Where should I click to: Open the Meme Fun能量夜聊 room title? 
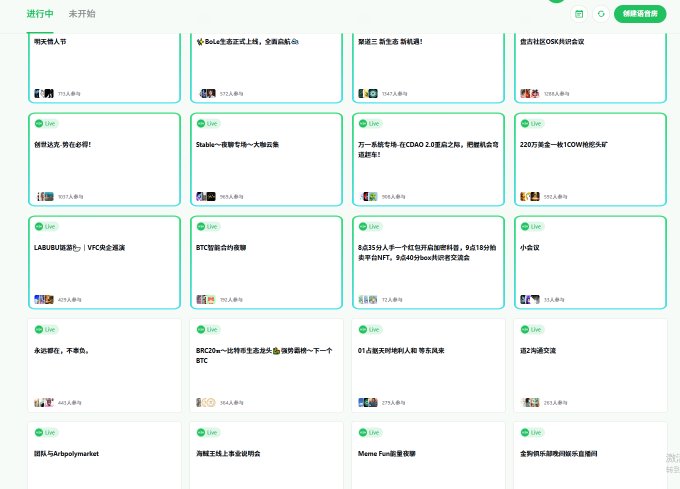[387, 454]
